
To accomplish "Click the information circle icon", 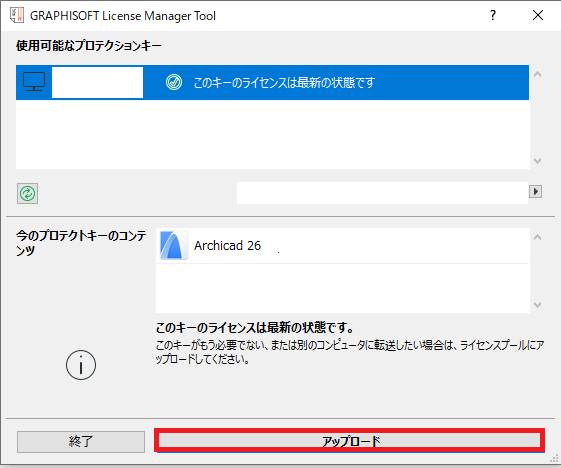I will [x=81, y=365].
